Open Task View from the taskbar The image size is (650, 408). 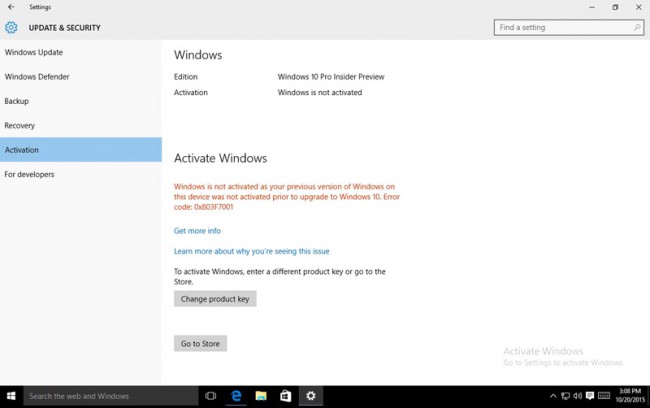coord(211,396)
